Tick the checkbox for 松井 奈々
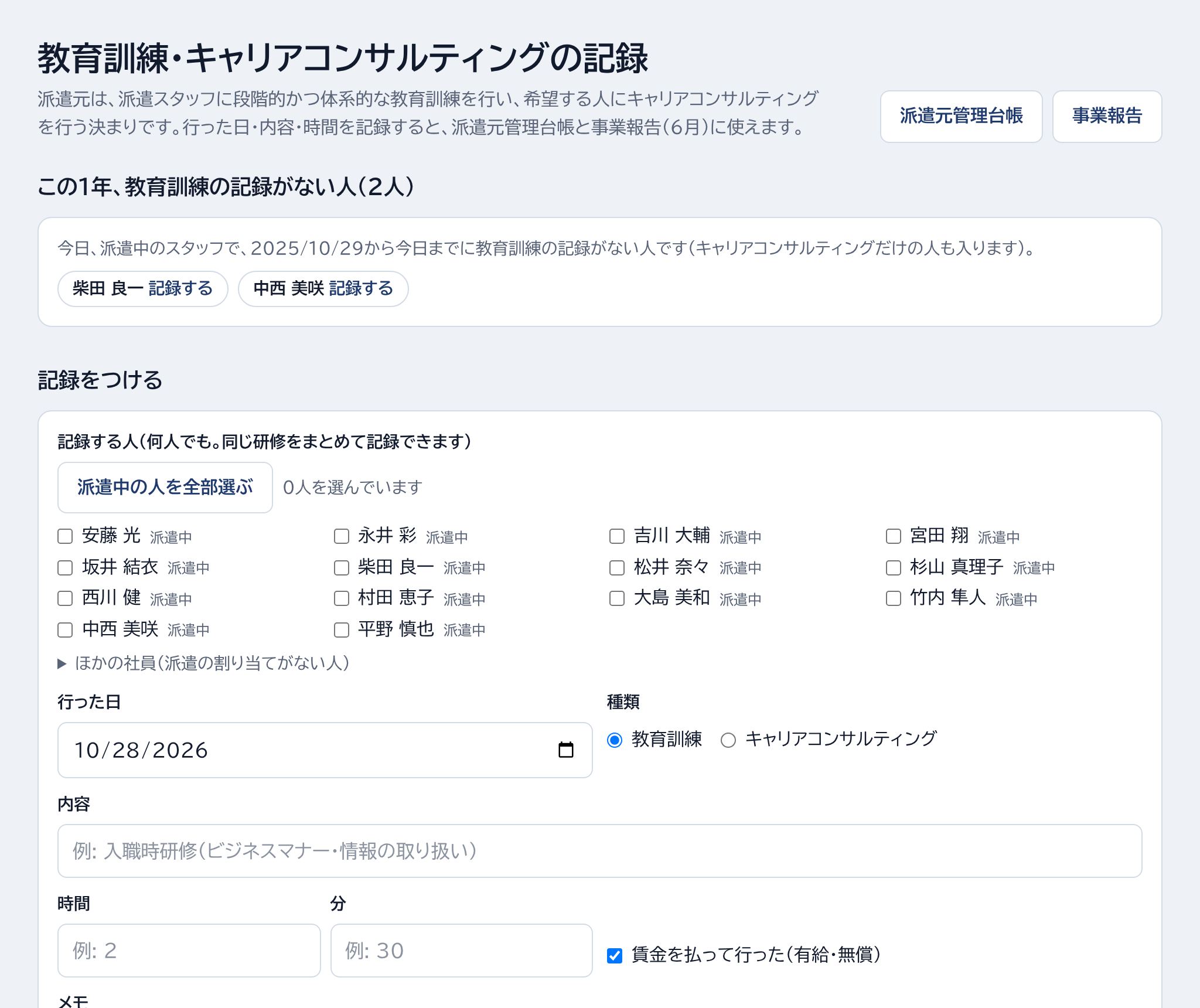The width and height of the screenshot is (1200, 1008). tap(617, 567)
